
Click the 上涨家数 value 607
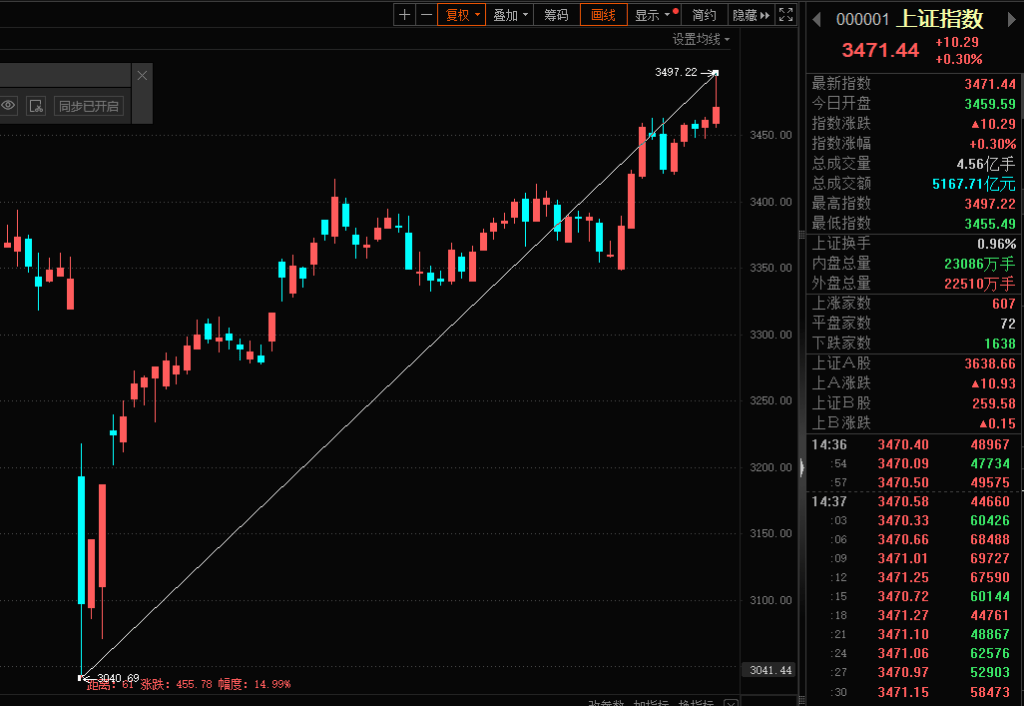pos(1004,304)
